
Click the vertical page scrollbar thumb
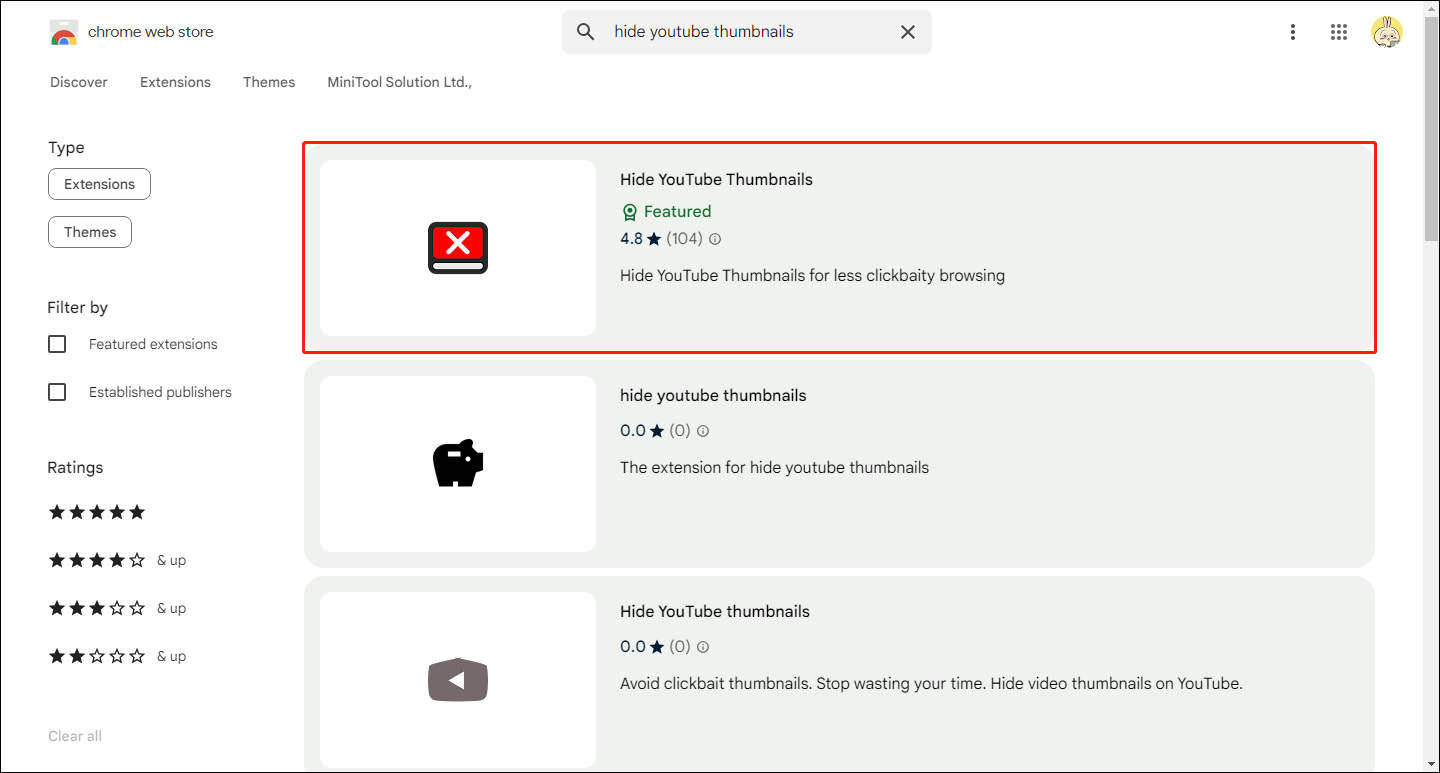coord(1431,128)
